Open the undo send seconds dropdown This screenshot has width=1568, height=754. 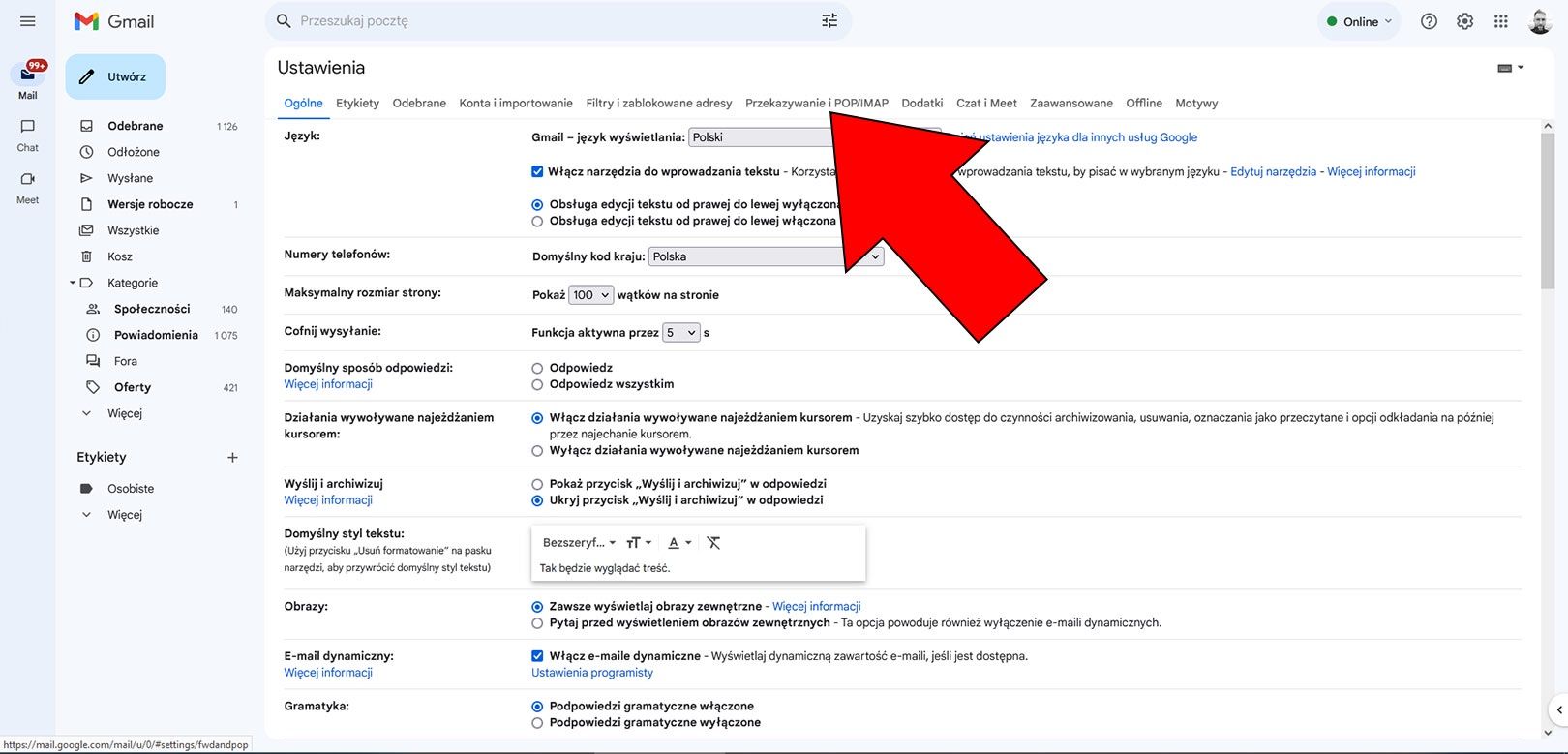(681, 333)
